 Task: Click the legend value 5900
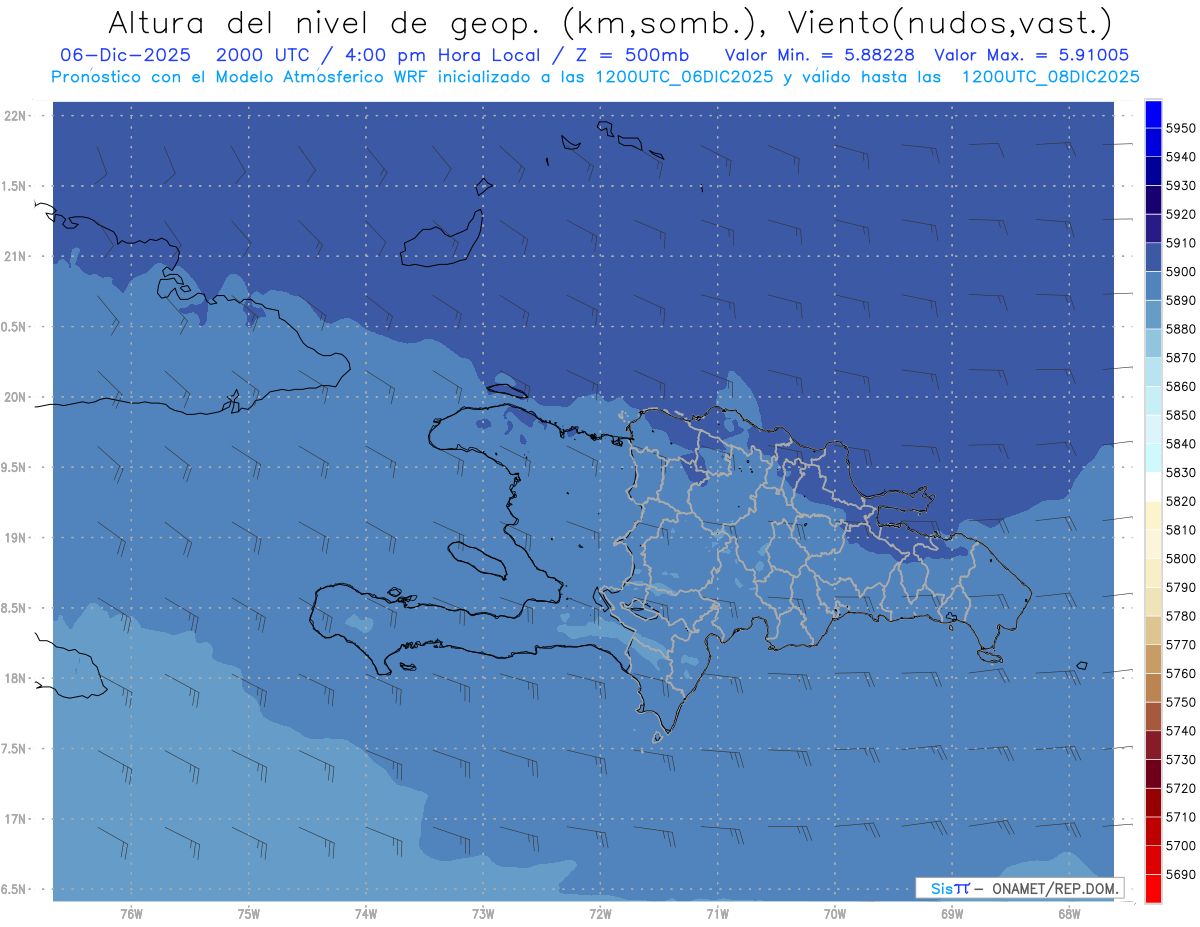click(1180, 272)
